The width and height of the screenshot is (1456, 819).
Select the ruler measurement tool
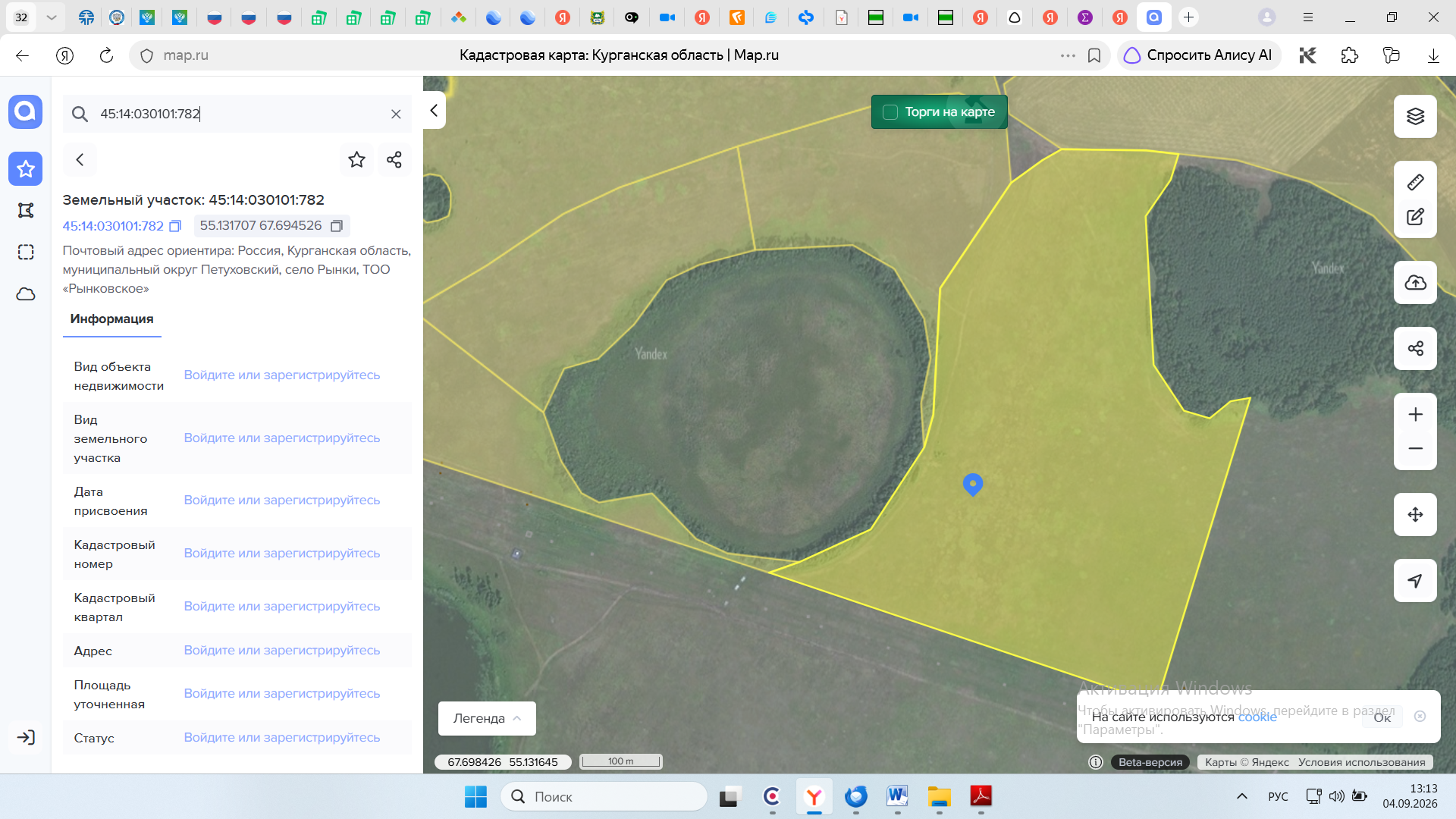(1415, 182)
